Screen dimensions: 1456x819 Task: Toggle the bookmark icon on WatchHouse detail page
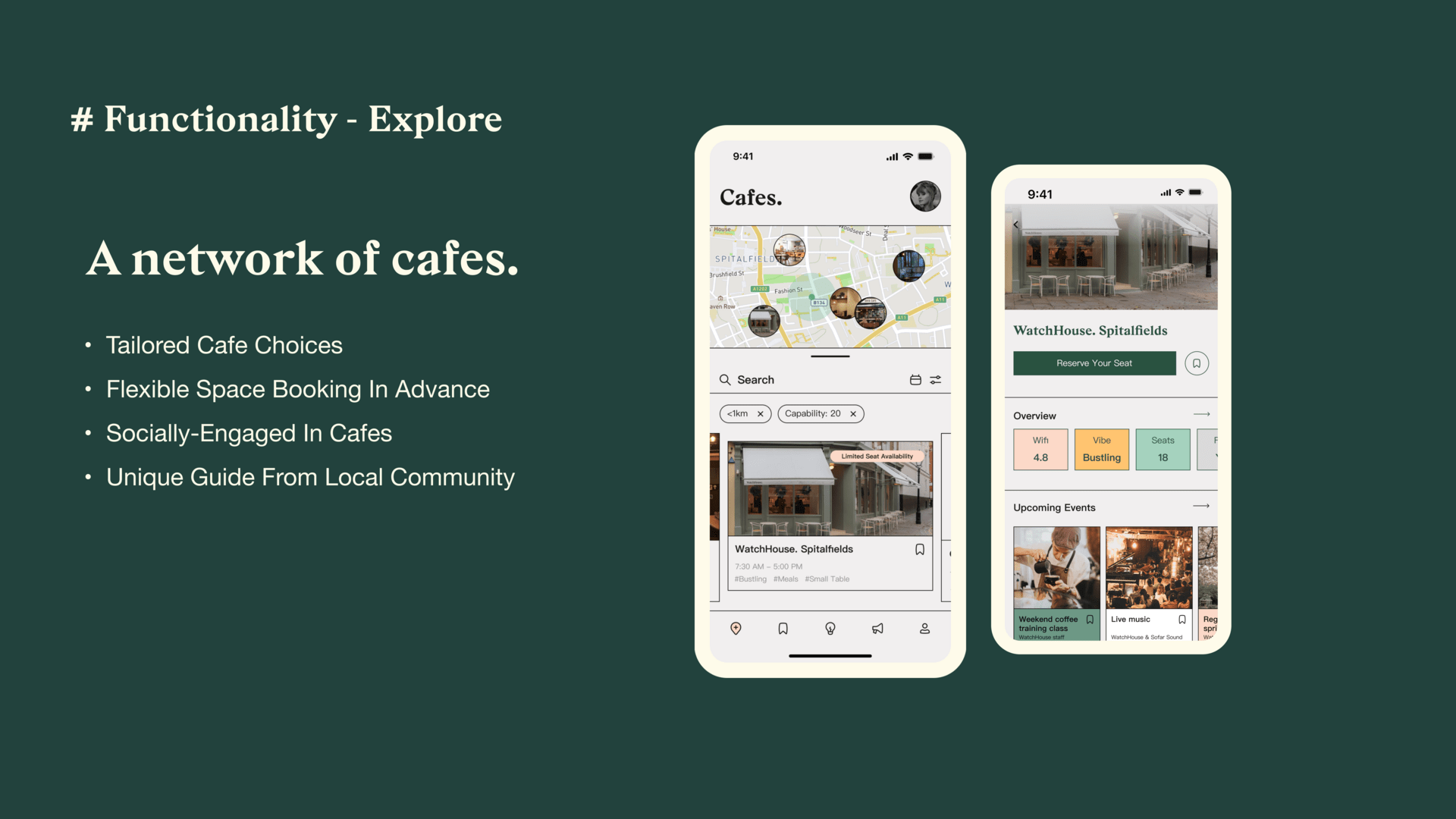[1197, 363]
